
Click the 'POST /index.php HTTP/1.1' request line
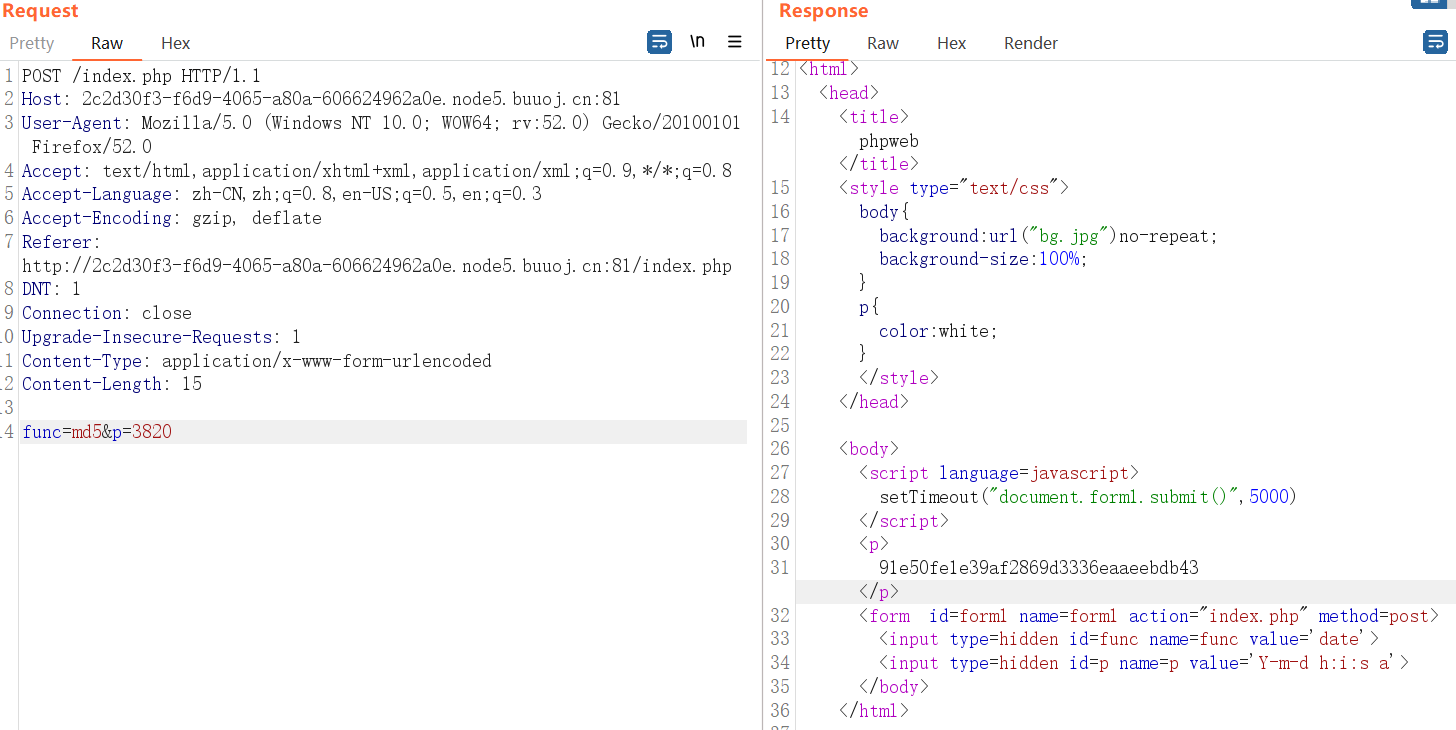coord(141,76)
